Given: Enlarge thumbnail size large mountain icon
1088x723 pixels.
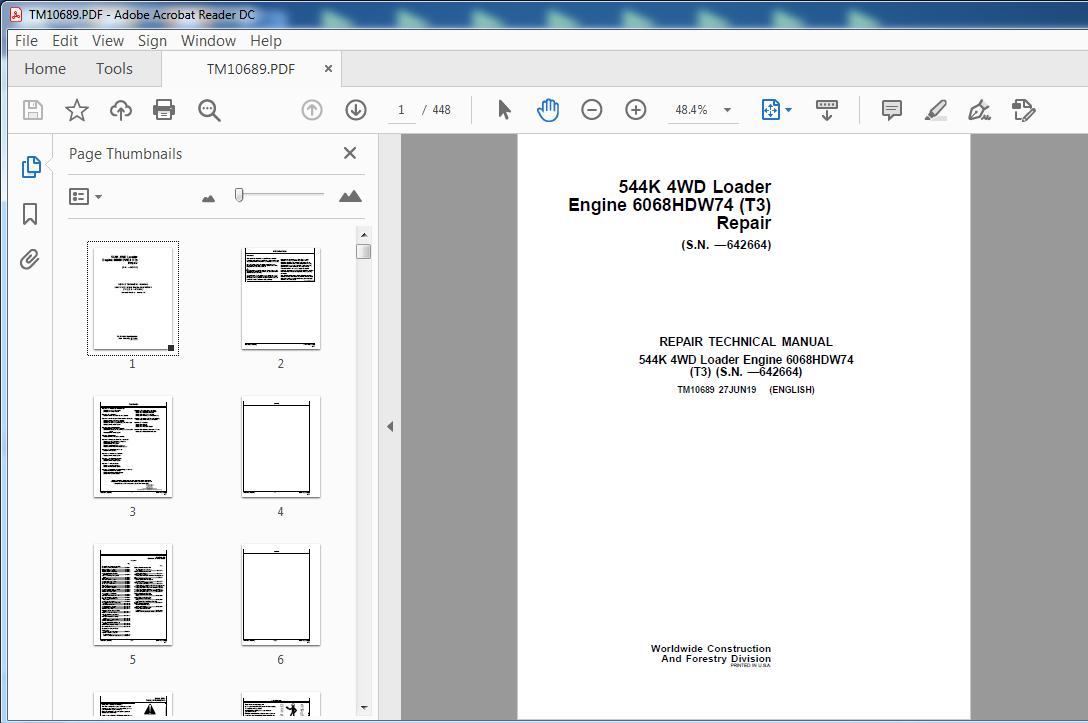Looking at the screenshot, I should pos(350,196).
